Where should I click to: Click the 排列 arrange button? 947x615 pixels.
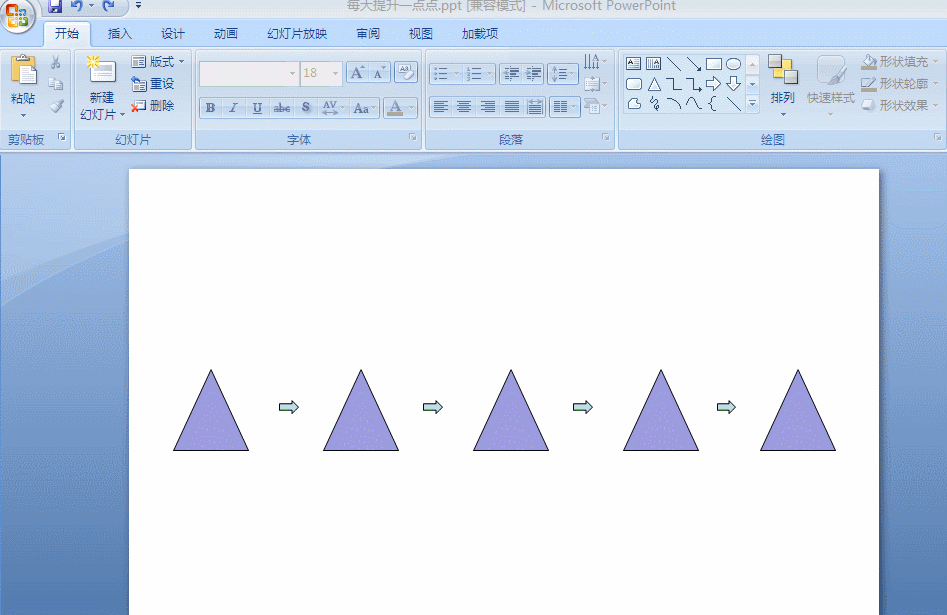783,85
